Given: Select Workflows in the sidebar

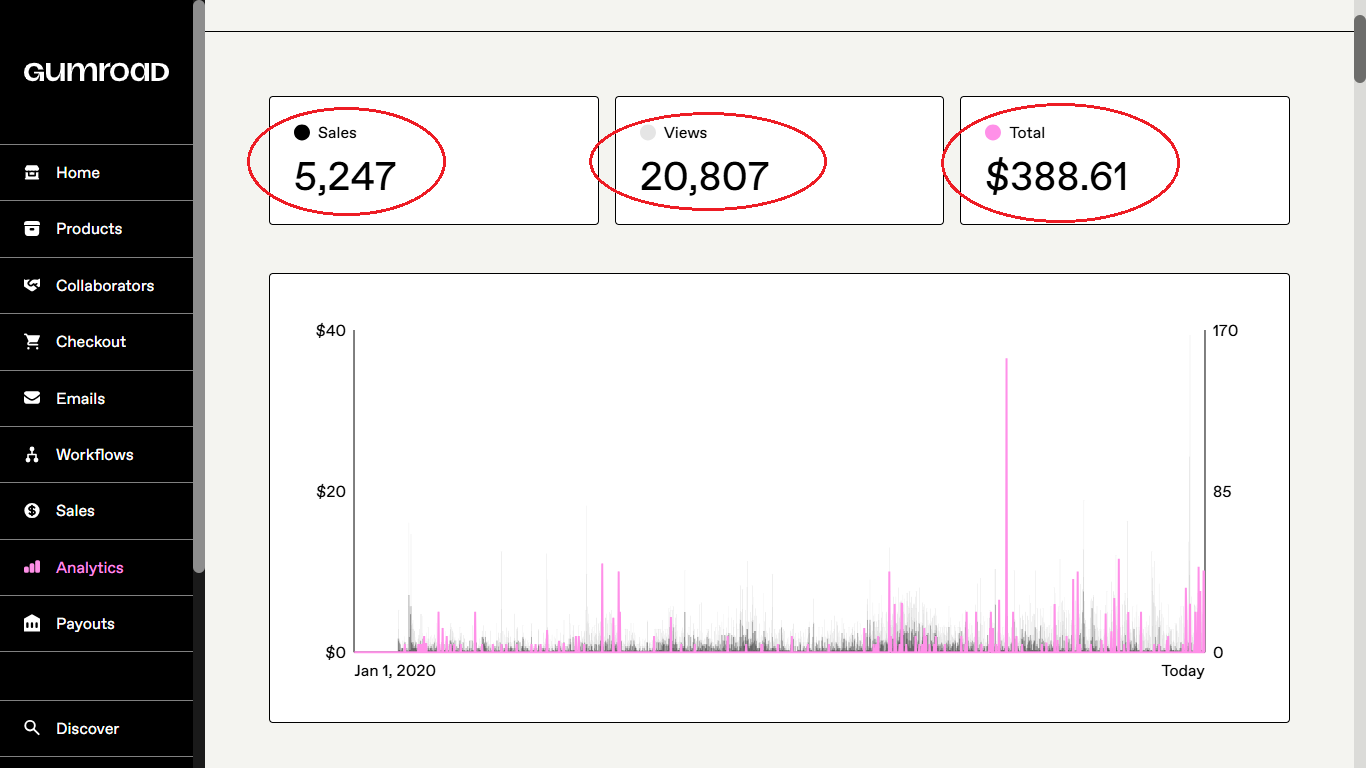Looking at the screenshot, I should coord(96,455).
